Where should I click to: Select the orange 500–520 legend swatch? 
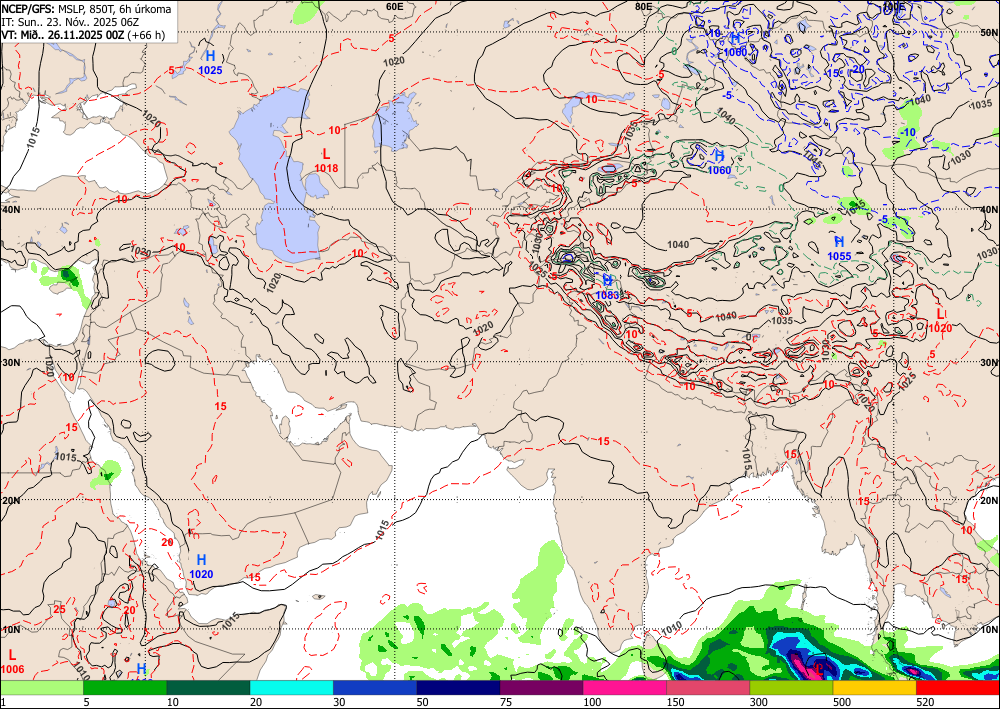874,687
